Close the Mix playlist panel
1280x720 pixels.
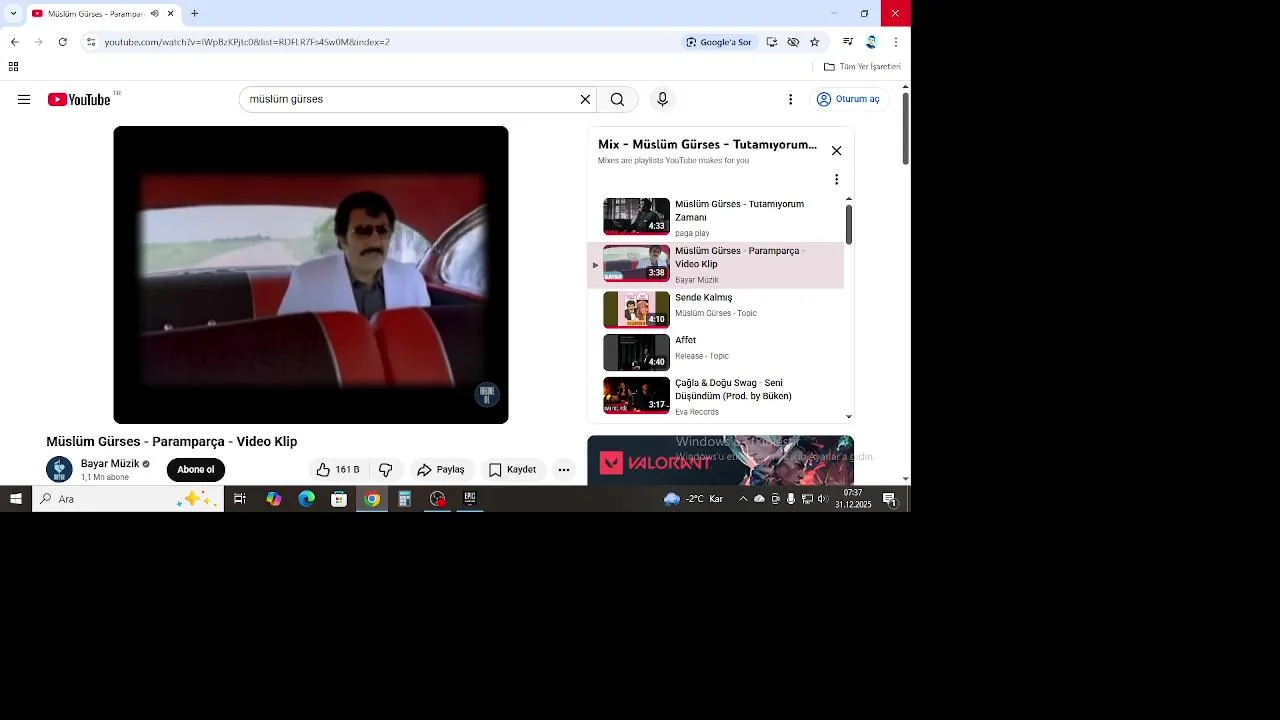tap(836, 151)
